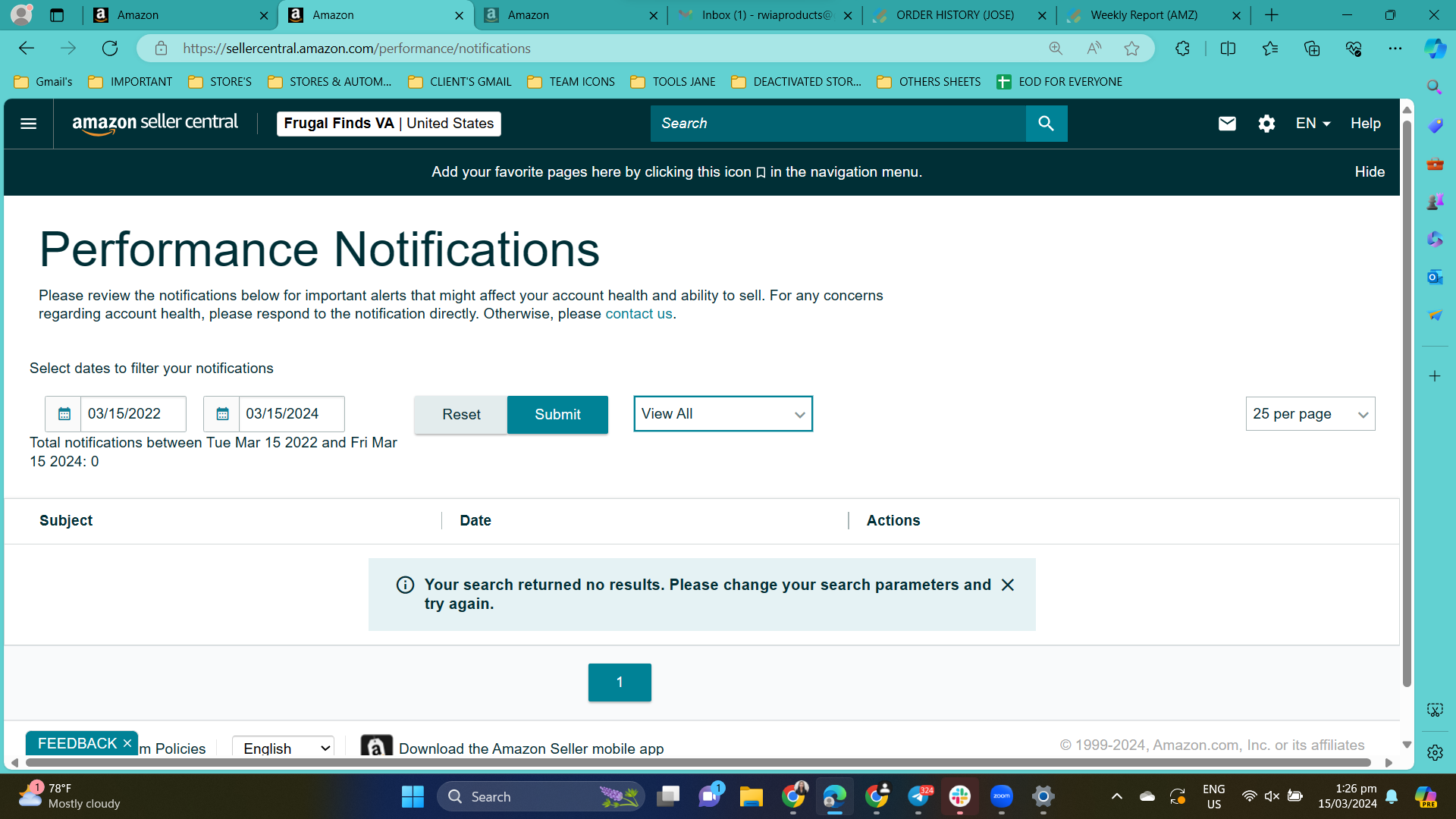Click the zoom magnifier in address bar
Viewport: 1456px width, 819px height.
(x=1056, y=49)
